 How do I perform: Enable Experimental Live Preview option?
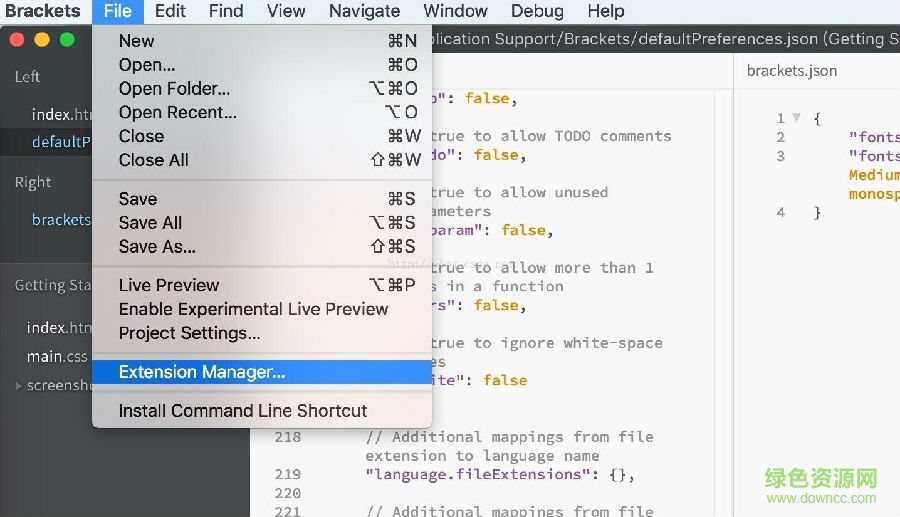tap(253, 309)
